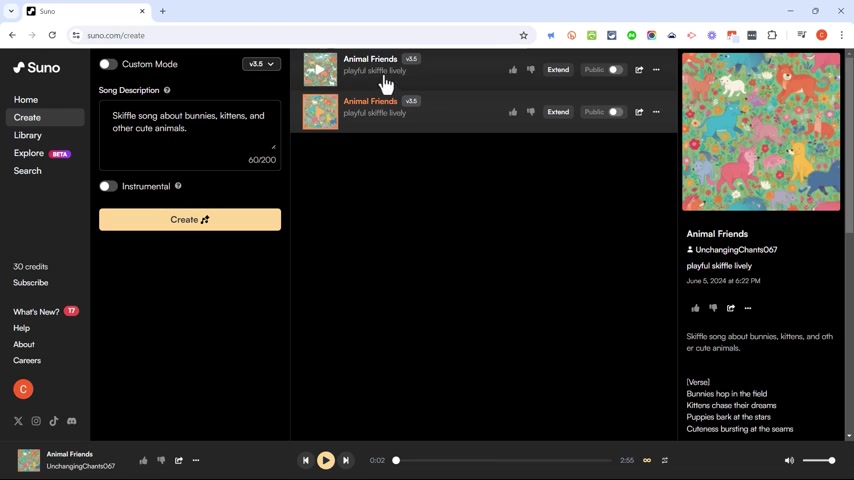Adjust the volume slider

818,460
